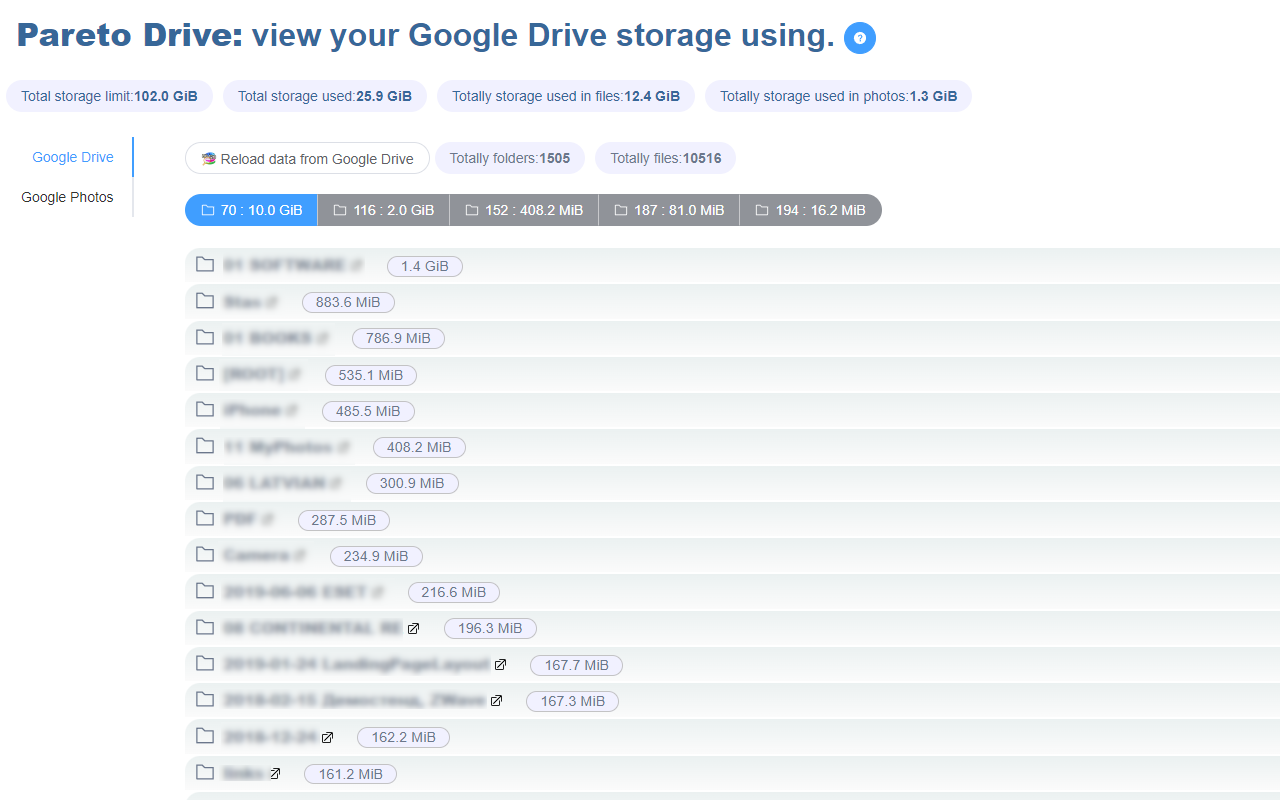
Task: Open the external link icon beside the last 161.2 MiB folder
Action: coord(276,772)
